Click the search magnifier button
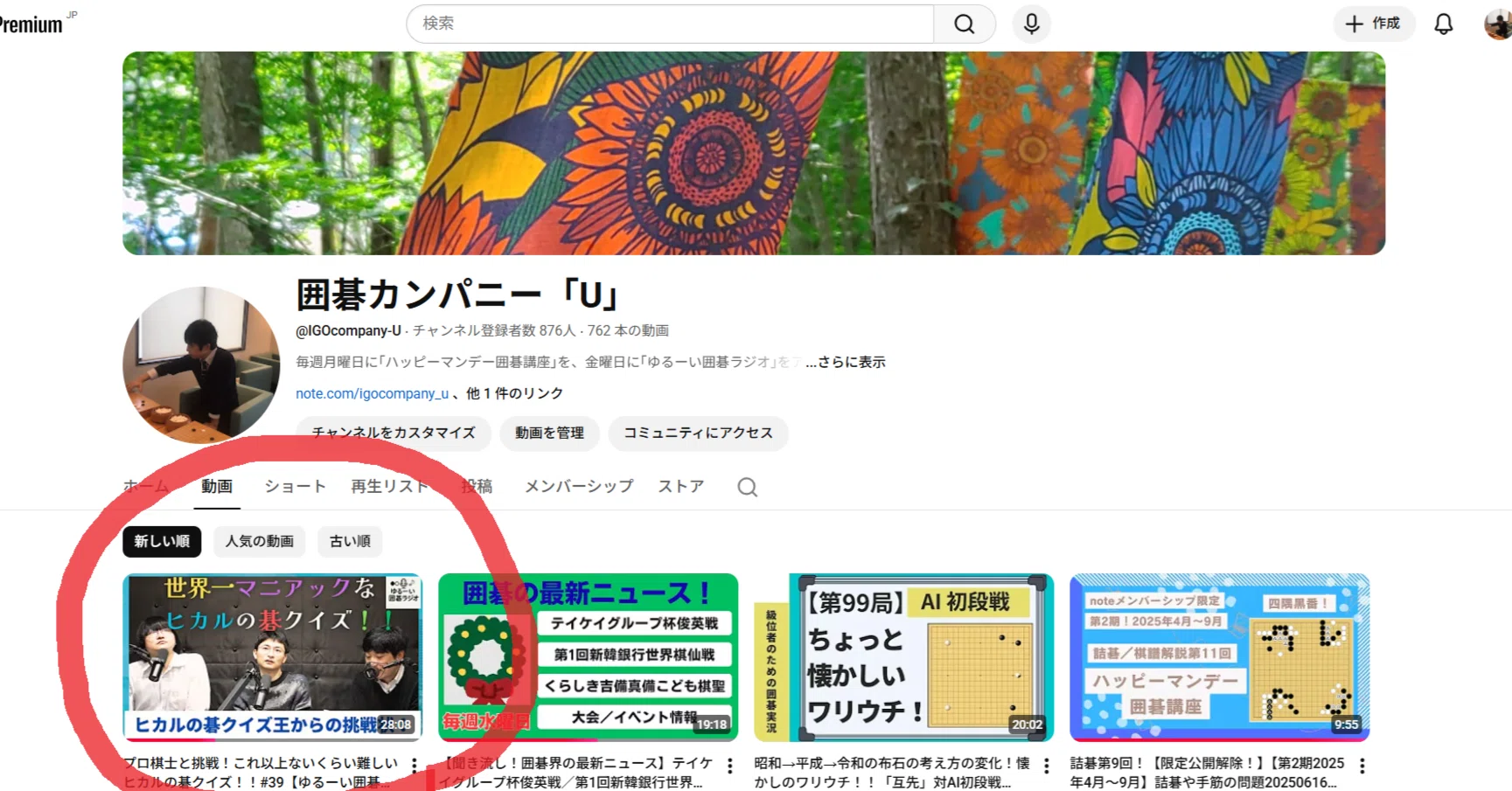The height and width of the screenshot is (791, 1512). point(964,24)
